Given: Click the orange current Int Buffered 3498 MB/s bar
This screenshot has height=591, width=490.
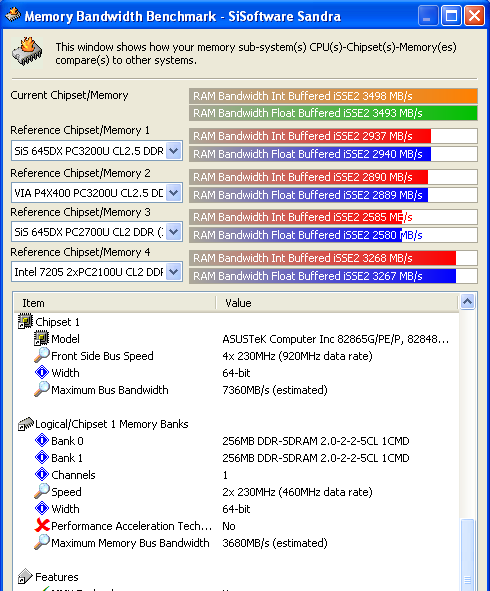Looking at the screenshot, I should click(333, 96).
